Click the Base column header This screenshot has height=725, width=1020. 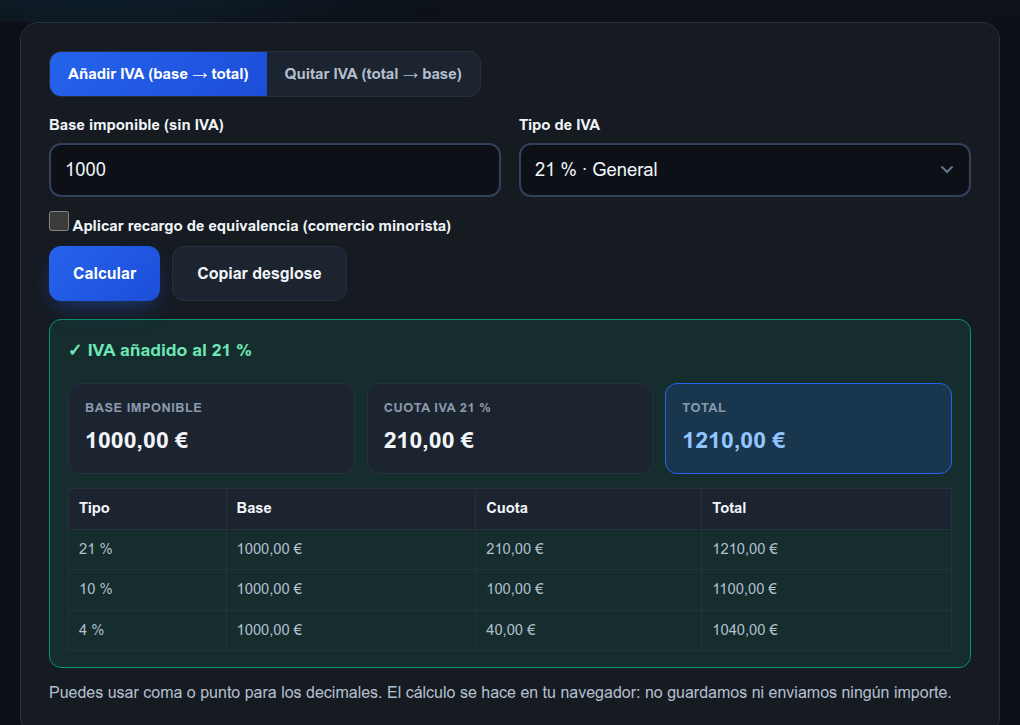pyautogui.click(x=351, y=508)
